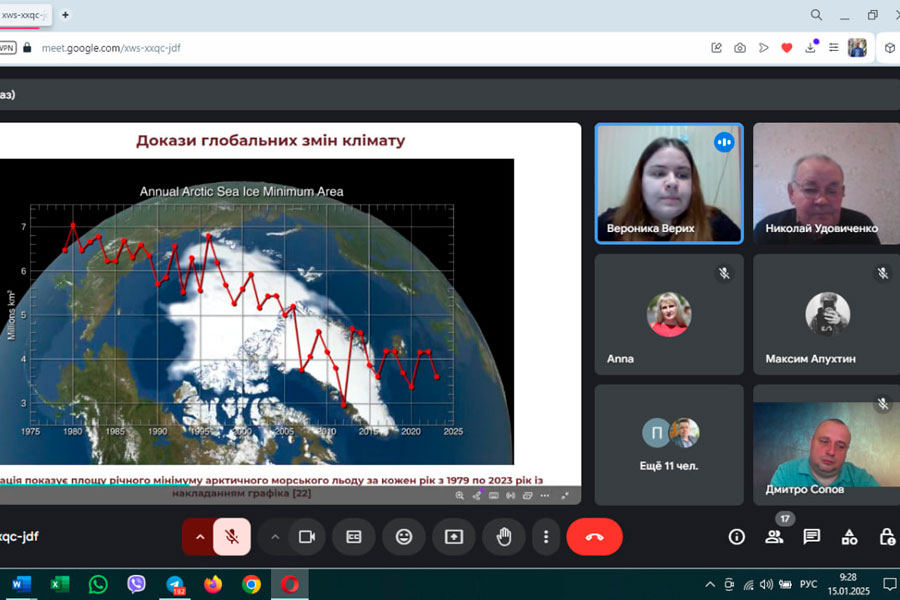Screen dimensions: 900x600
Task: Open the browser profile avatar
Action: point(858,48)
